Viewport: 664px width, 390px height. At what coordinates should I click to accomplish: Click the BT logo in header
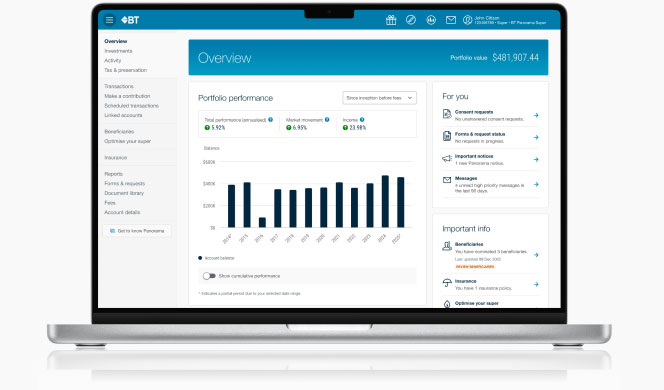(x=130, y=20)
